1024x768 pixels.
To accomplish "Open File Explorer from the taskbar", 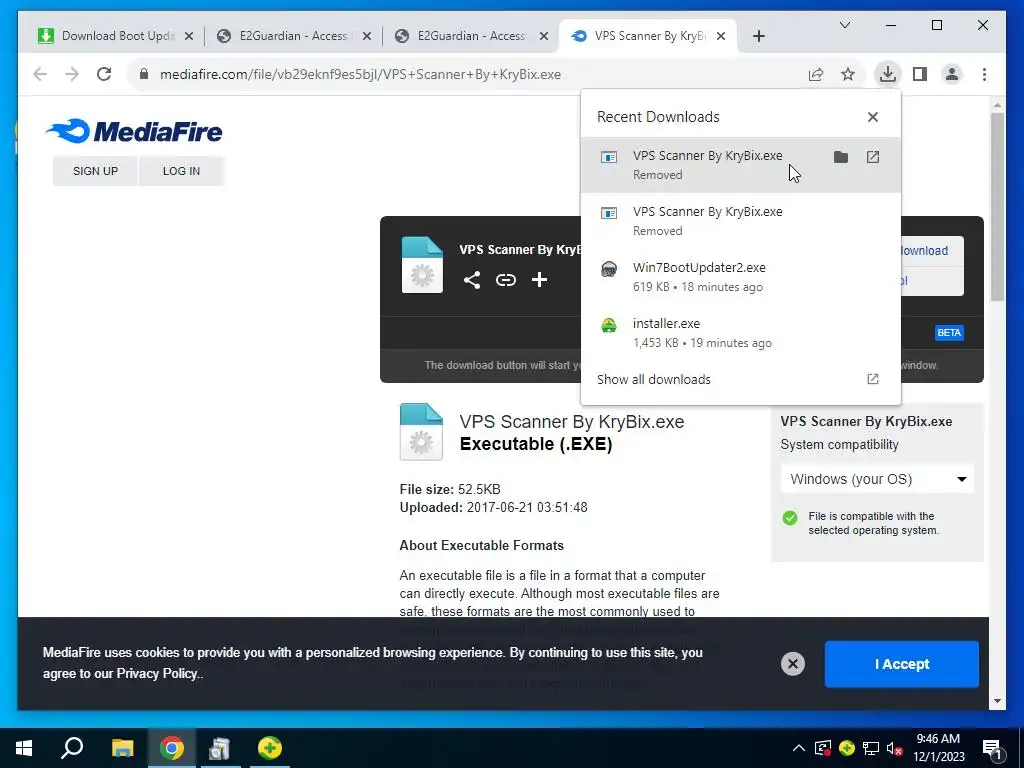I will [x=122, y=748].
